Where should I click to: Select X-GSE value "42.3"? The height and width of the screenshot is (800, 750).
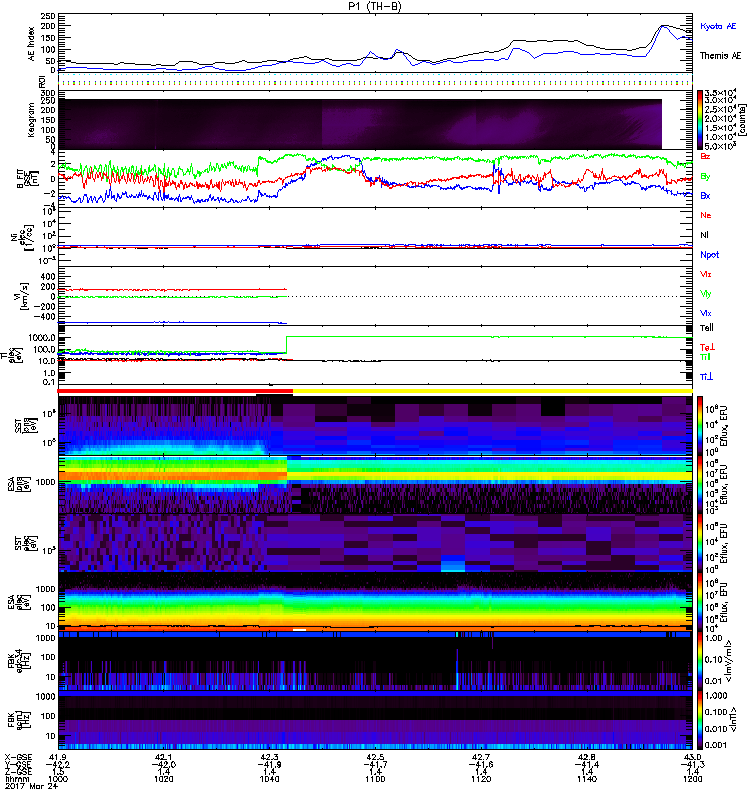269,757
